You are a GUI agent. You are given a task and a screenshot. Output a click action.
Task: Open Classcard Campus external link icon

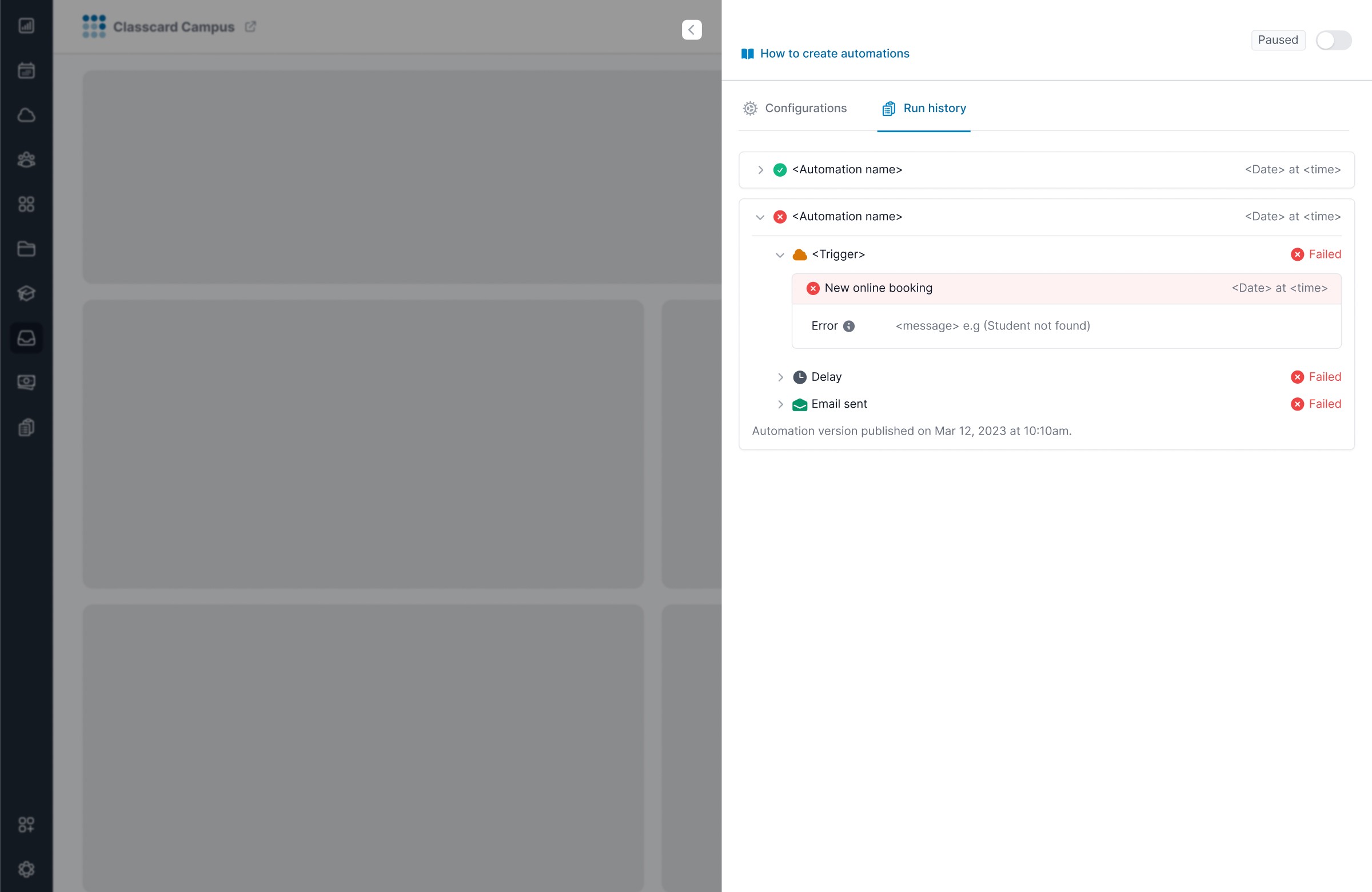coord(250,26)
